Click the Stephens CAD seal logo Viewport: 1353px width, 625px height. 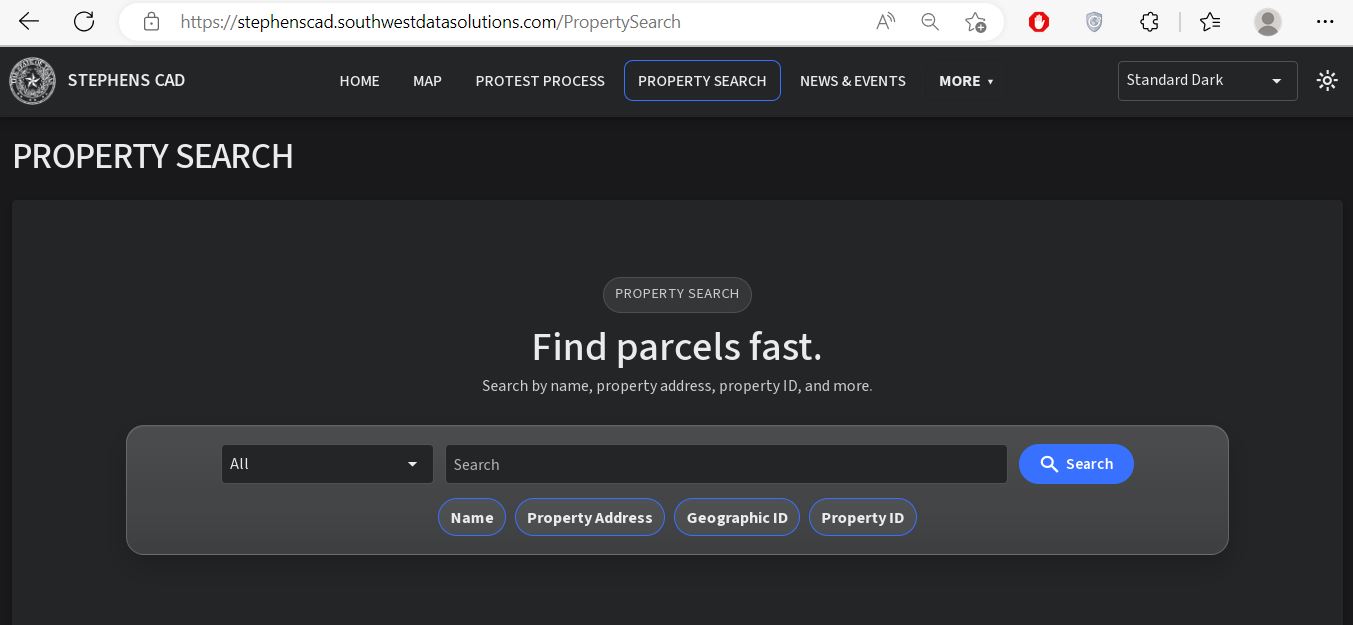pos(32,81)
